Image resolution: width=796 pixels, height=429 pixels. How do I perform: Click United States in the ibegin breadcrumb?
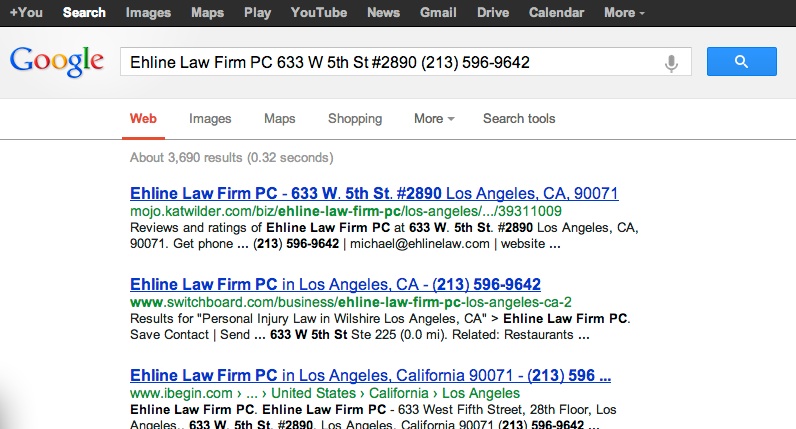click(313, 393)
